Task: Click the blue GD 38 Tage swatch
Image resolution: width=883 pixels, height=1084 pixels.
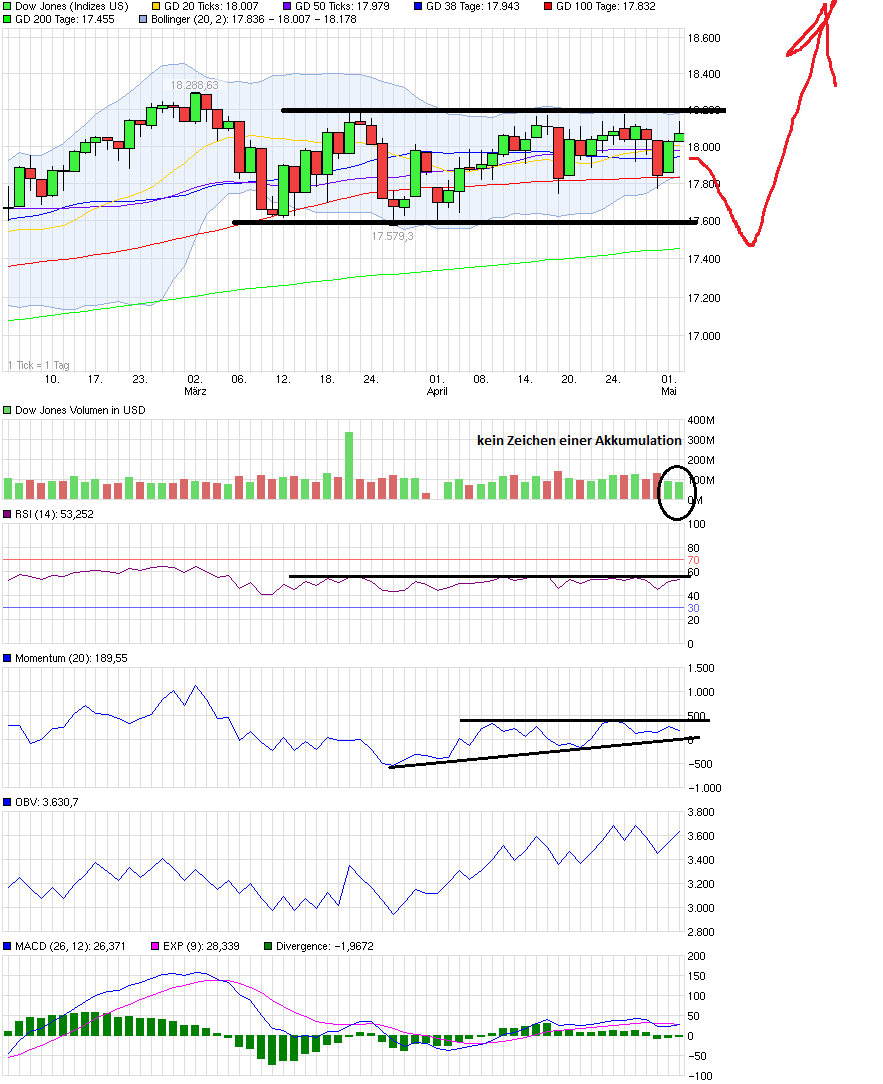Action: click(418, 6)
